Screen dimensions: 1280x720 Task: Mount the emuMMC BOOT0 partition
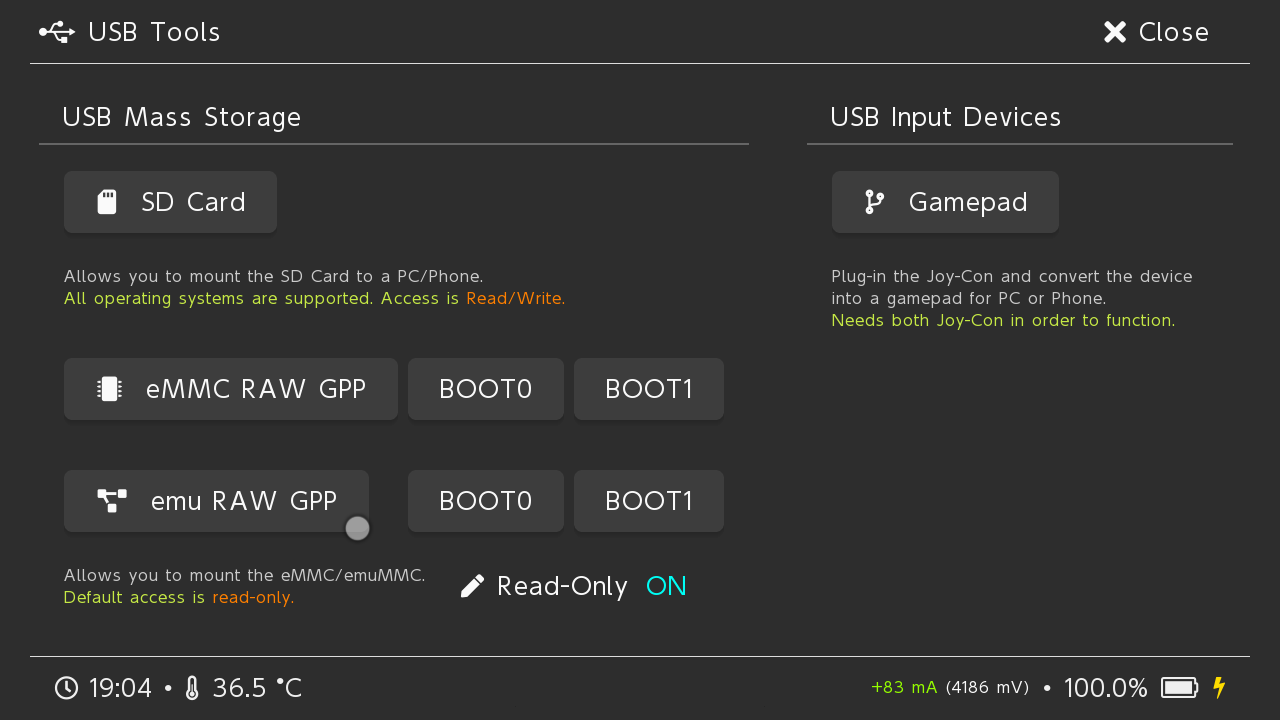tap(486, 501)
